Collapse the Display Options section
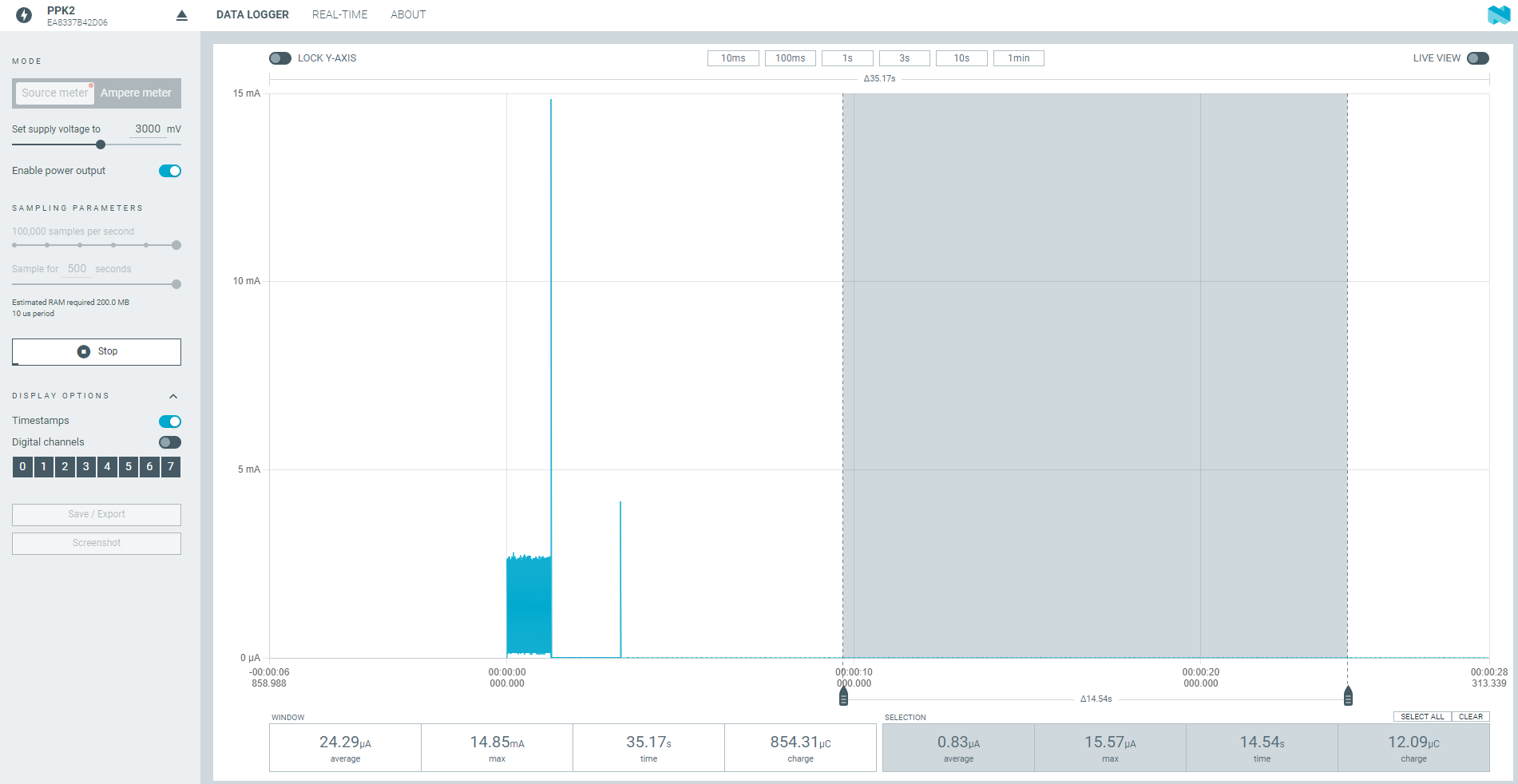 173,396
